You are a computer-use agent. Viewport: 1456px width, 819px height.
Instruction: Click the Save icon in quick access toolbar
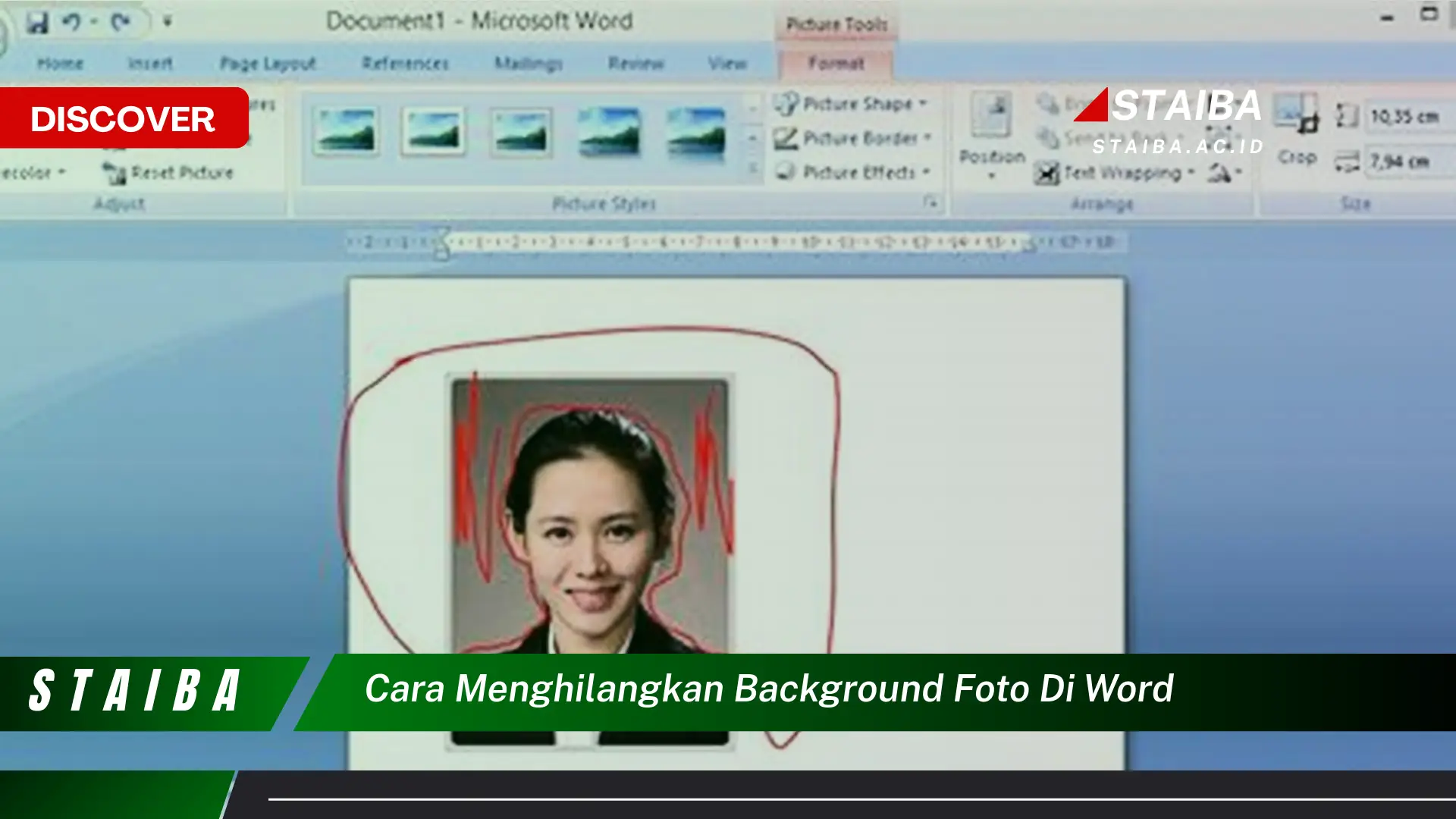coord(36,22)
